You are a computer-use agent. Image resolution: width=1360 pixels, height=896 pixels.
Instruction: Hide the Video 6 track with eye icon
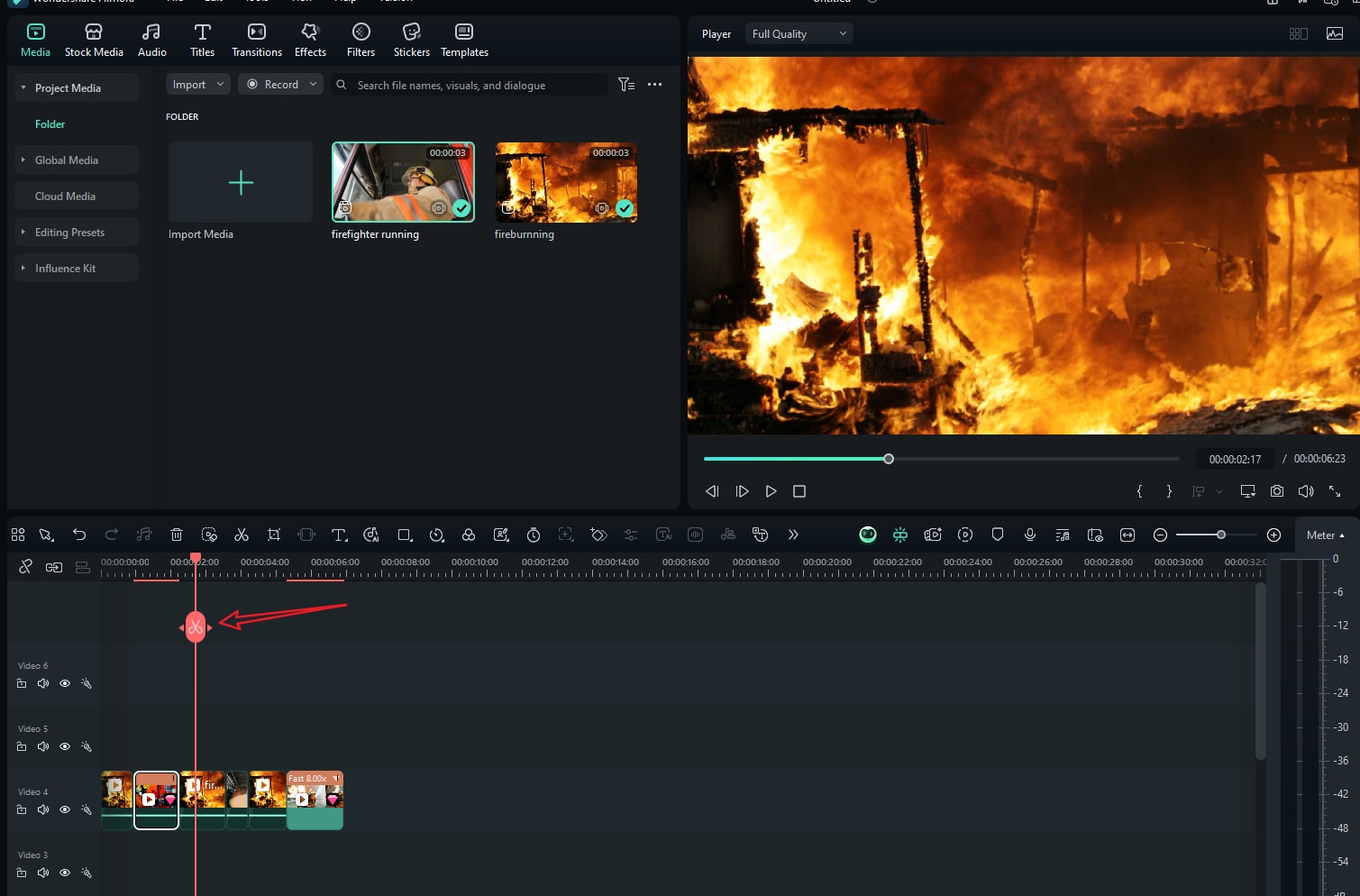[65, 684]
